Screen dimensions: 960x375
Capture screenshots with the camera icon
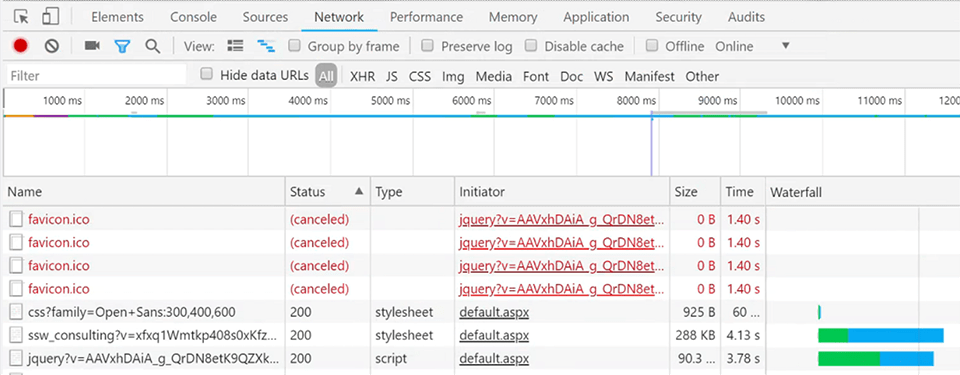coord(92,46)
